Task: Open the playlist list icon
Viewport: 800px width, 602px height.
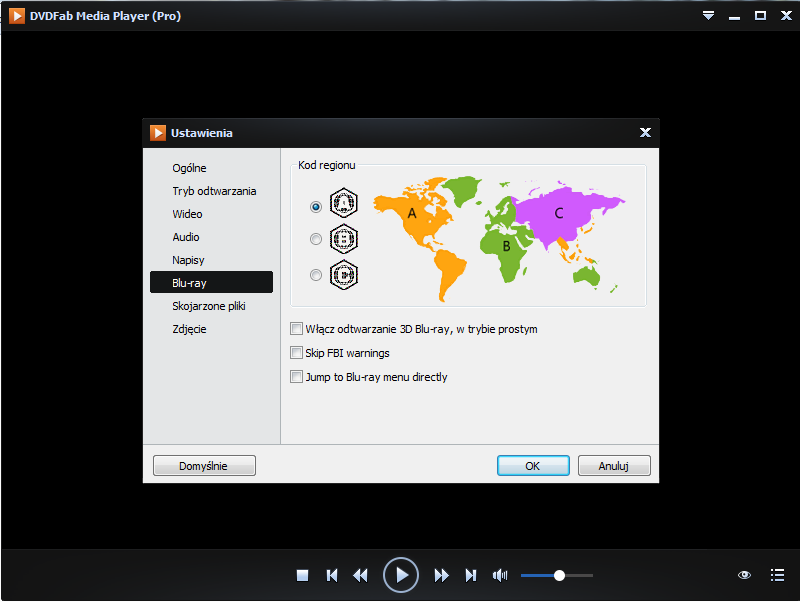Action: 777,575
